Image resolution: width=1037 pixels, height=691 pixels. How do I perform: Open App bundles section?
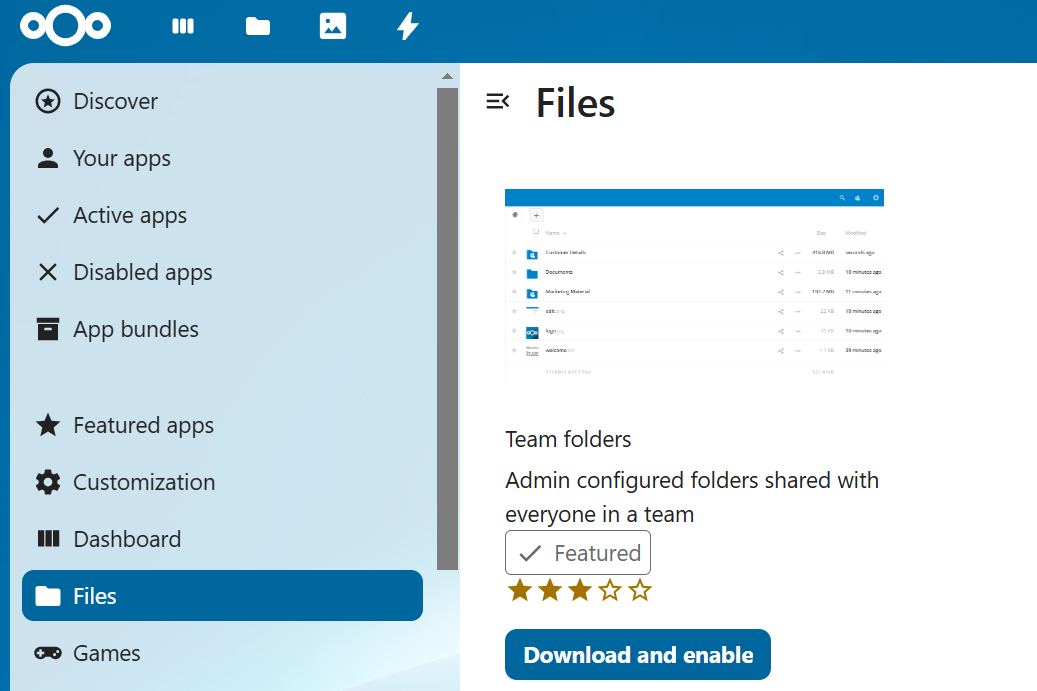[x=135, y=329]
